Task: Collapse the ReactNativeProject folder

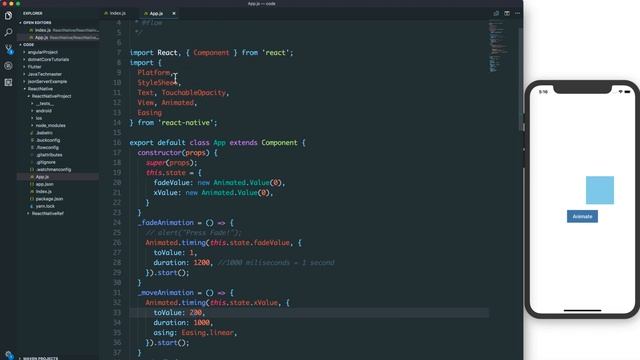Action: 51,96
